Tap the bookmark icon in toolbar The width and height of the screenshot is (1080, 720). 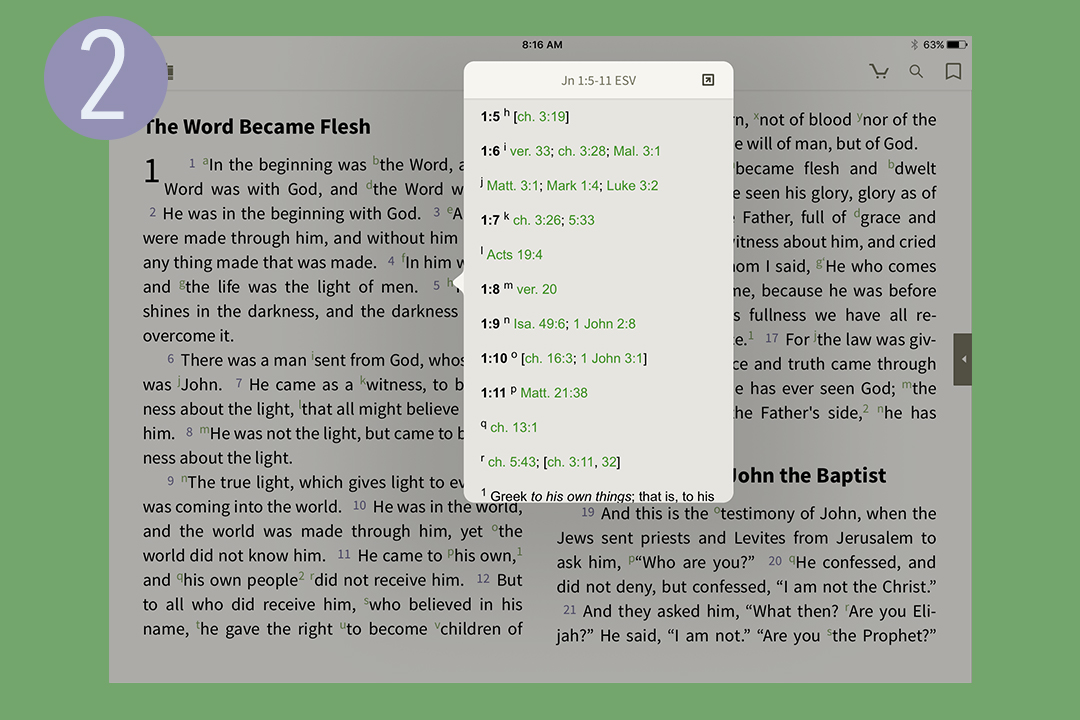(953, 71)
